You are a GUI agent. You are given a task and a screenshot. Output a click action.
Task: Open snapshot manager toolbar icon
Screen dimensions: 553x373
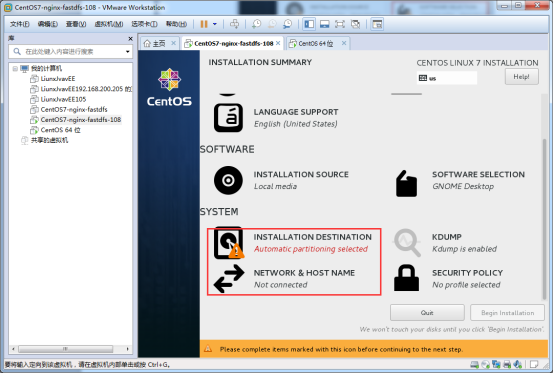pos(287,24)
